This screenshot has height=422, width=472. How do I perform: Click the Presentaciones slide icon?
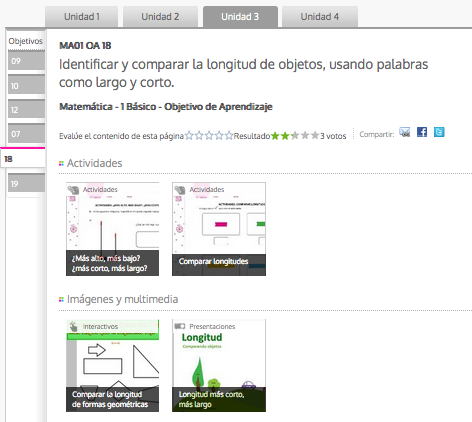tap(180, 326)
